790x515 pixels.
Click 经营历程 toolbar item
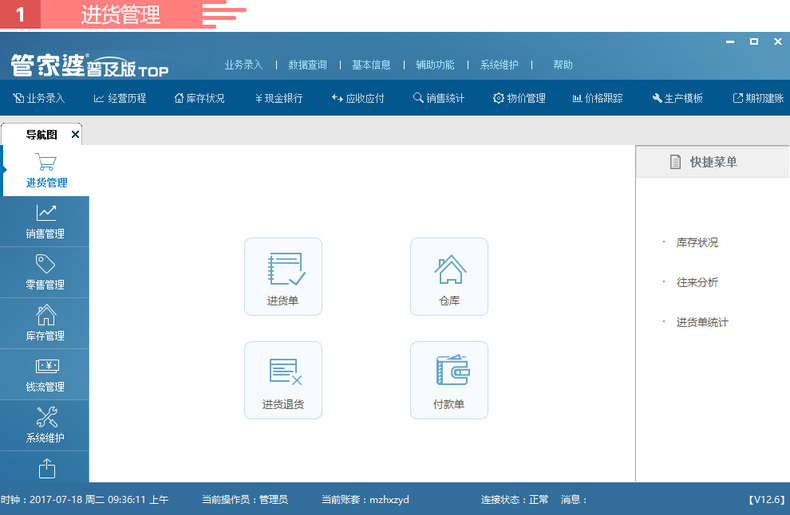(120, 98)
